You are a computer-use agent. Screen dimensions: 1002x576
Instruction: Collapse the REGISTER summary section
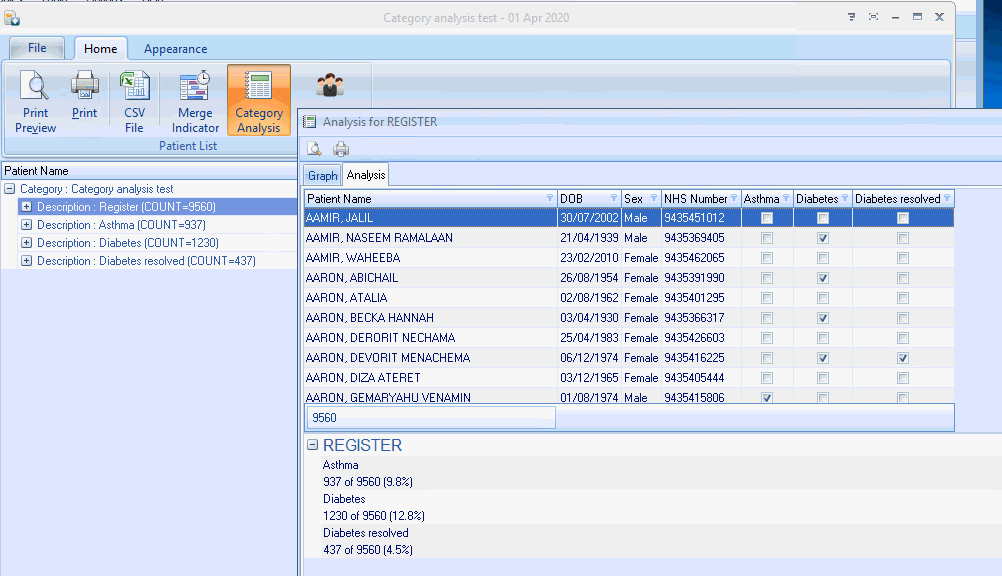pos(313,445)
